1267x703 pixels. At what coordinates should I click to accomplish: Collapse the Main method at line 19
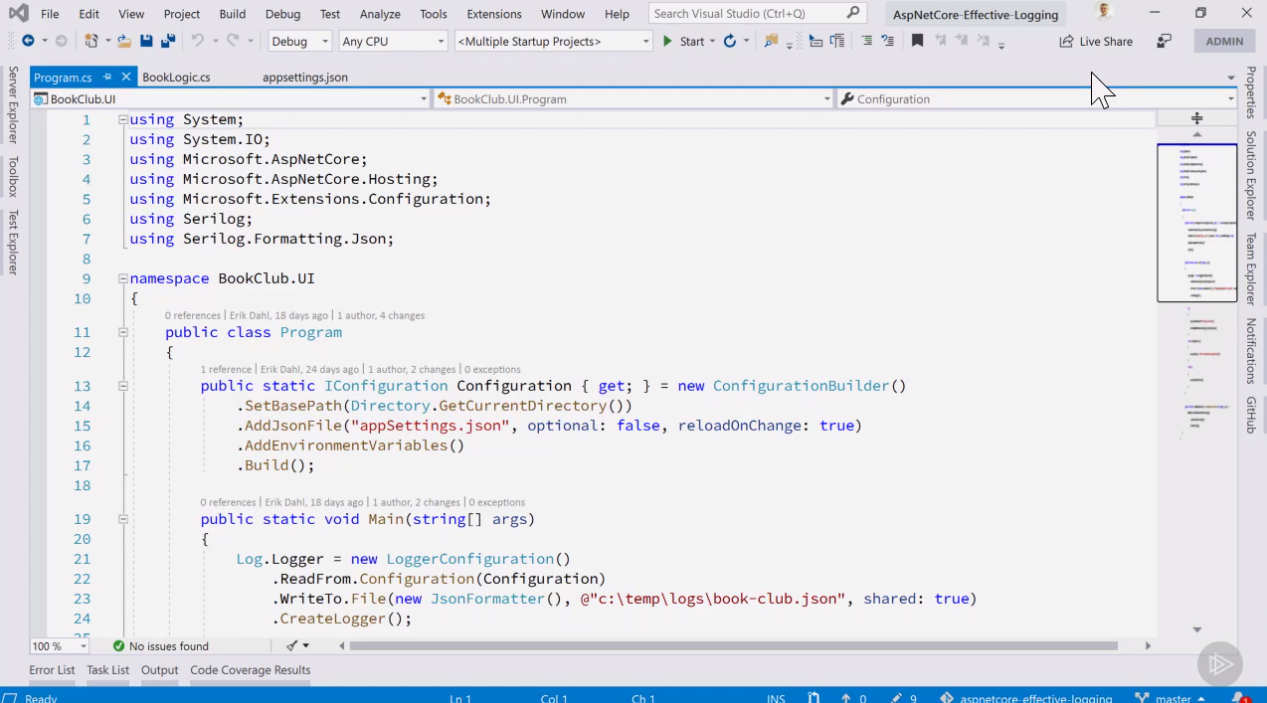tap(123, 519)
